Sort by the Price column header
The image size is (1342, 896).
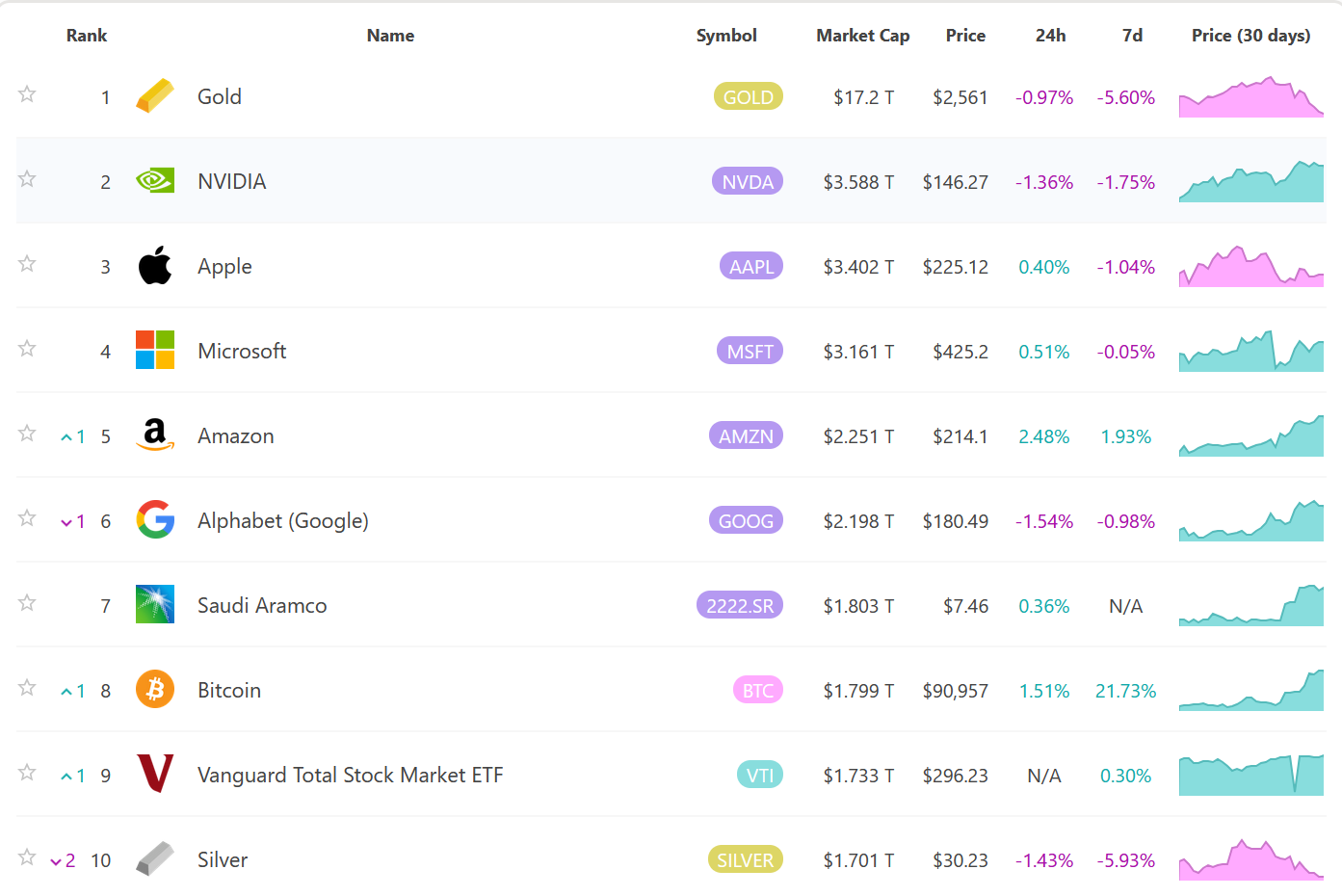965,36
